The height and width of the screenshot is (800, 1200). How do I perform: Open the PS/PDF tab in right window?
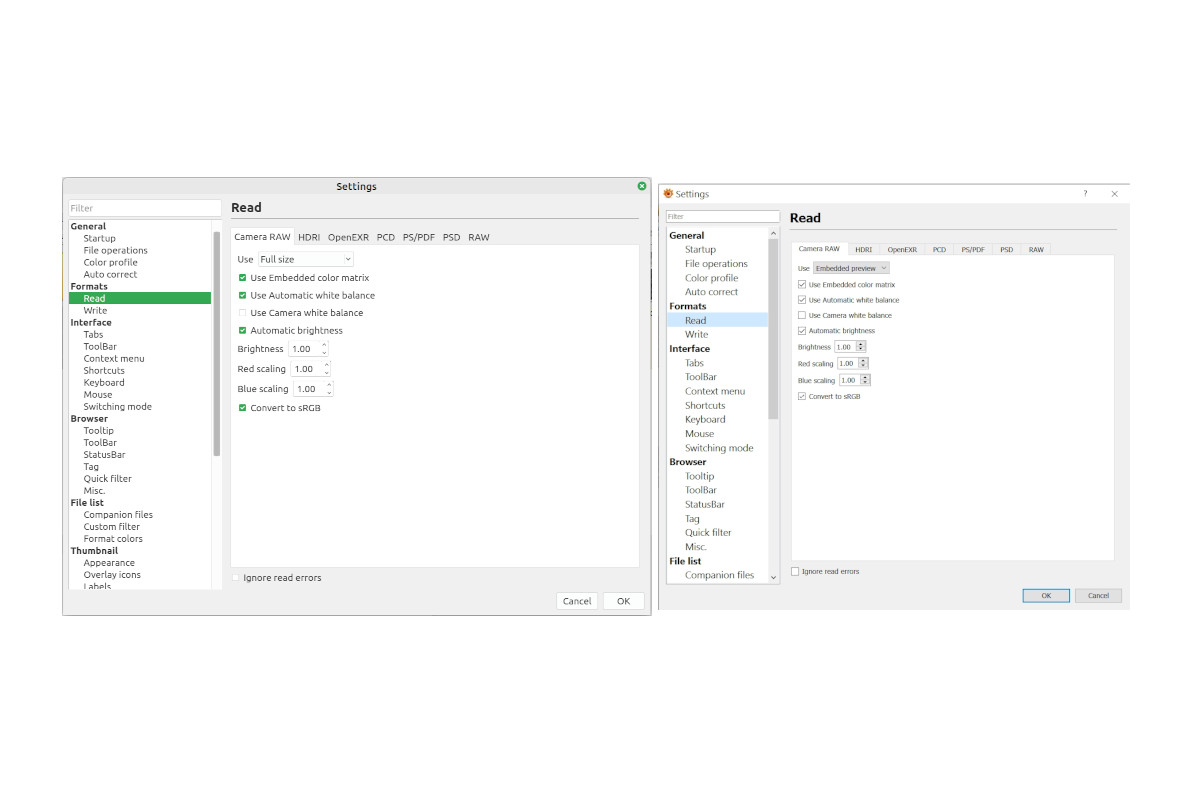[973, 250]
